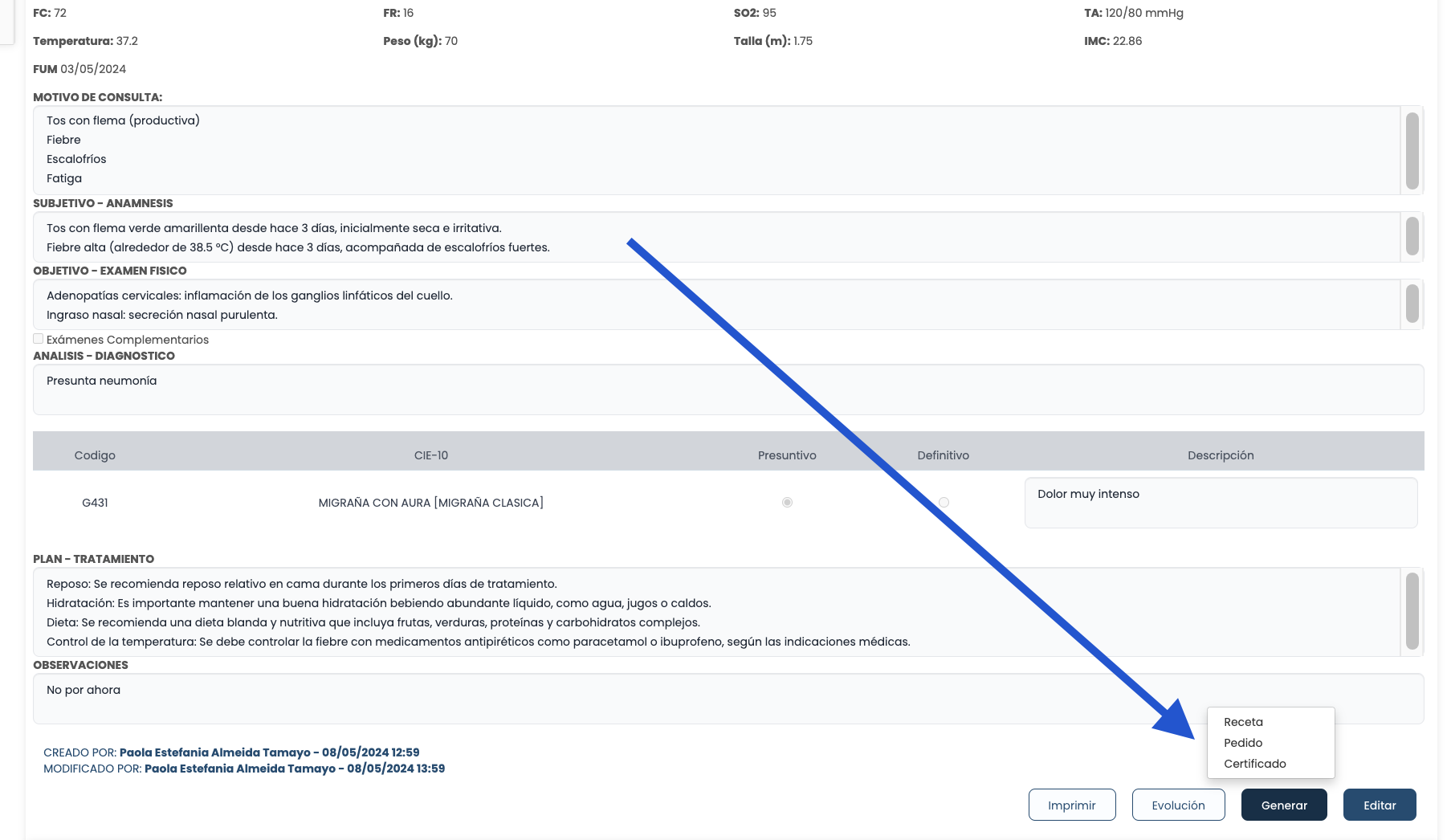The width and height of the screenshot is (1447, 840).
Task: Select Definitivo radio for G431
Action: click(944, 502)
